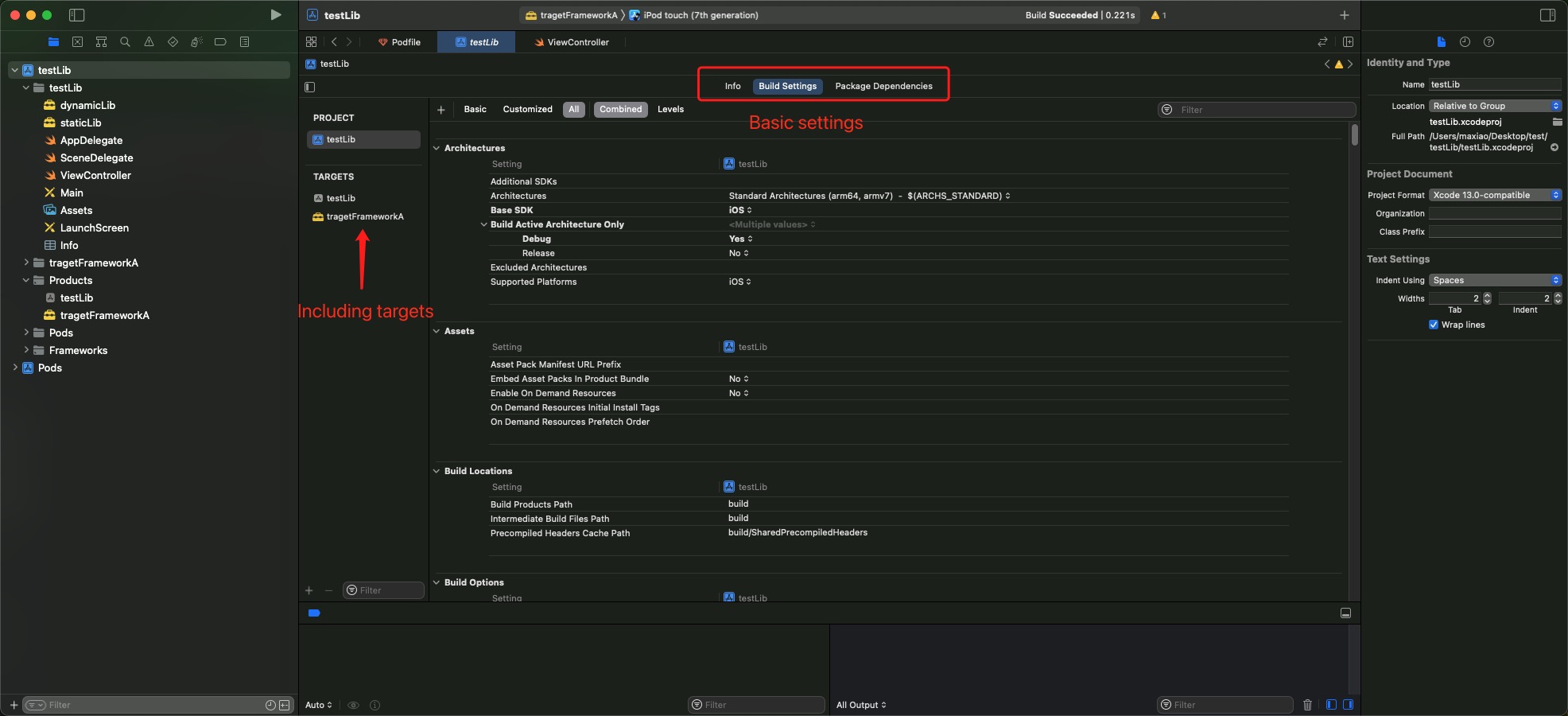Click the build settings vertical scrollbar
The height and width of the screenshot is (716, 1568).
pos(1354,134)
